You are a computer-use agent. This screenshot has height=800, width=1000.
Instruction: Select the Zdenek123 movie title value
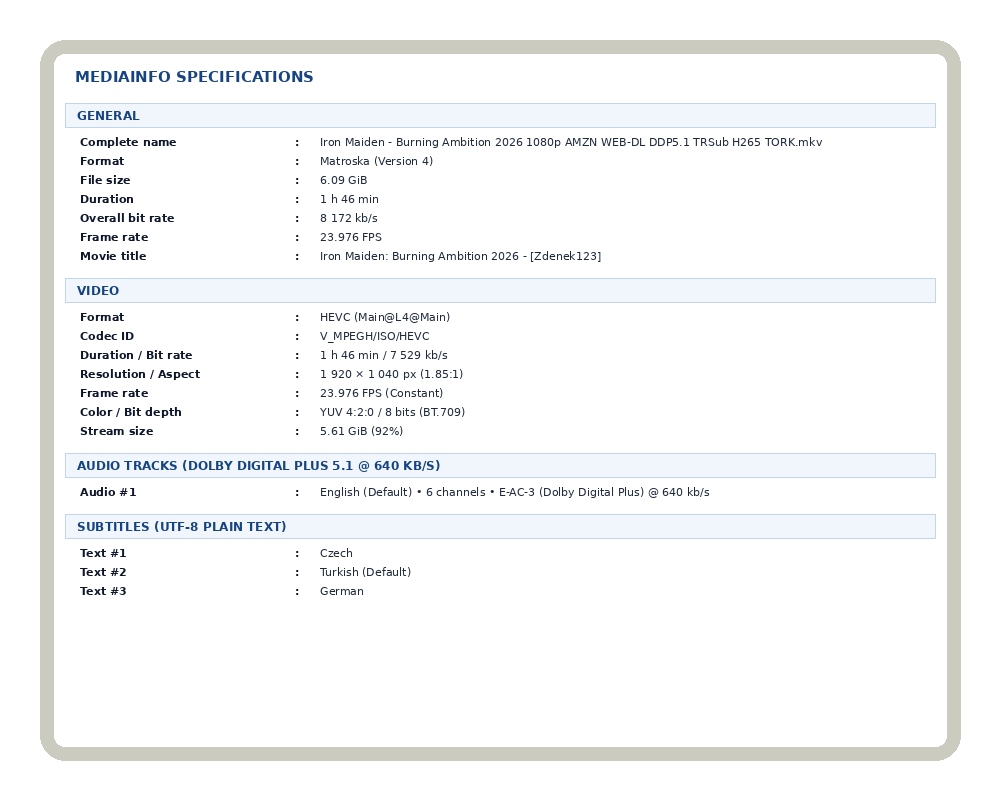(460, 256)
